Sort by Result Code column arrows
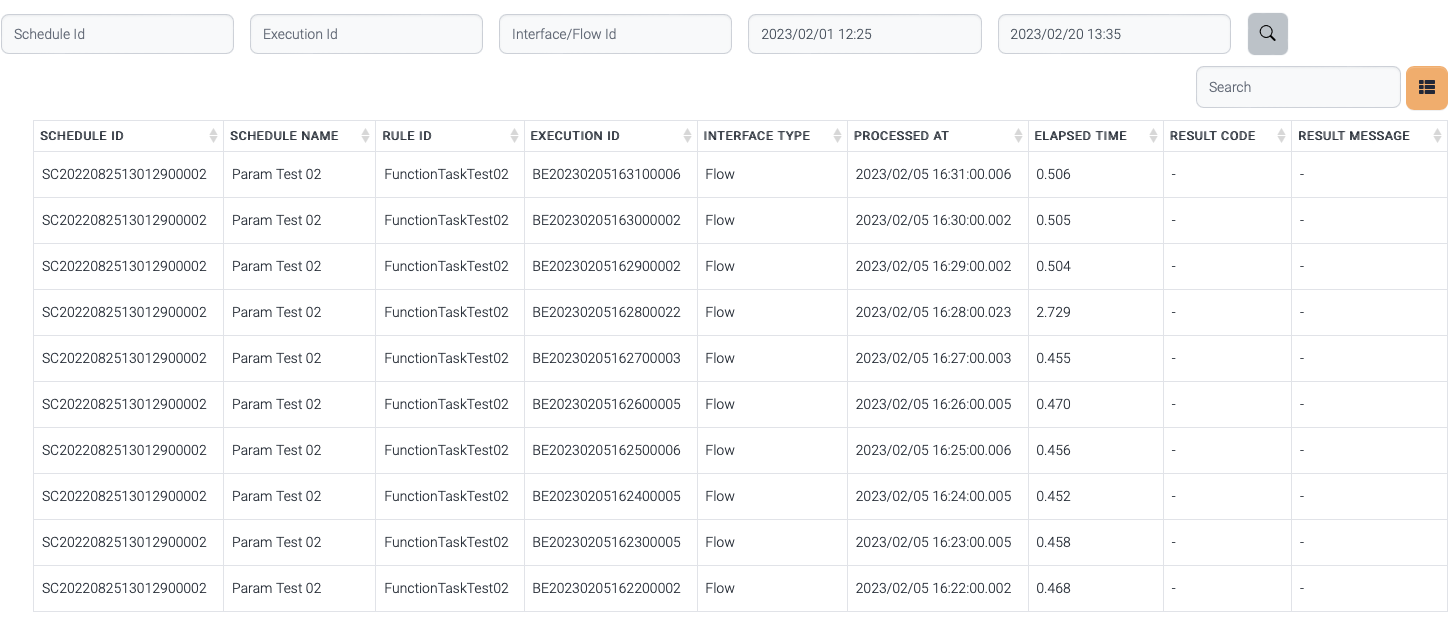Viewport: 1456px width, 620px height. point(1281,136)
